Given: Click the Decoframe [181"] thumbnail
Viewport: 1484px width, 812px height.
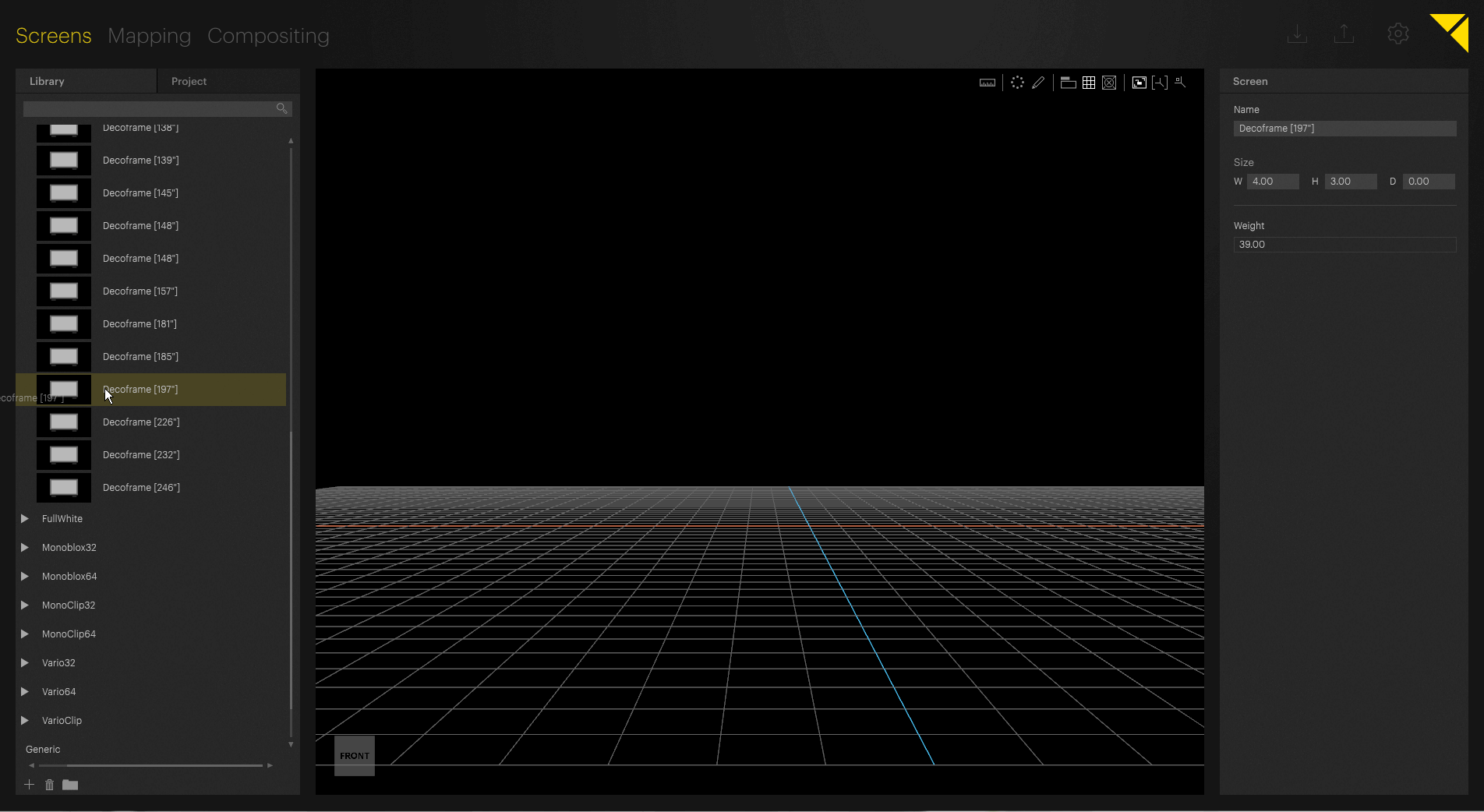Looking at the screenshot, I should click(64, 324).
